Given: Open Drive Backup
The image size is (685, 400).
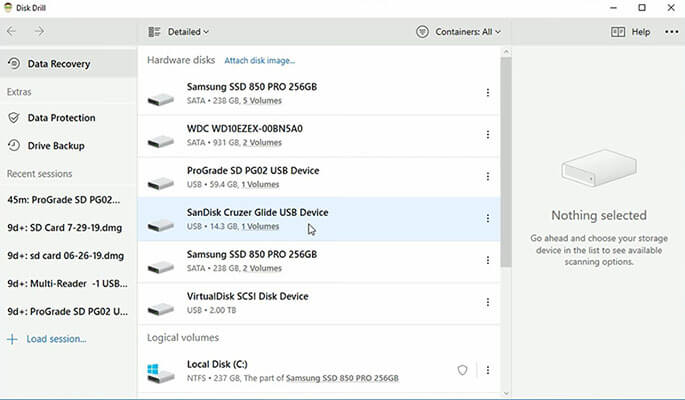Looking at the screenshot, I should tap(56, 146).
